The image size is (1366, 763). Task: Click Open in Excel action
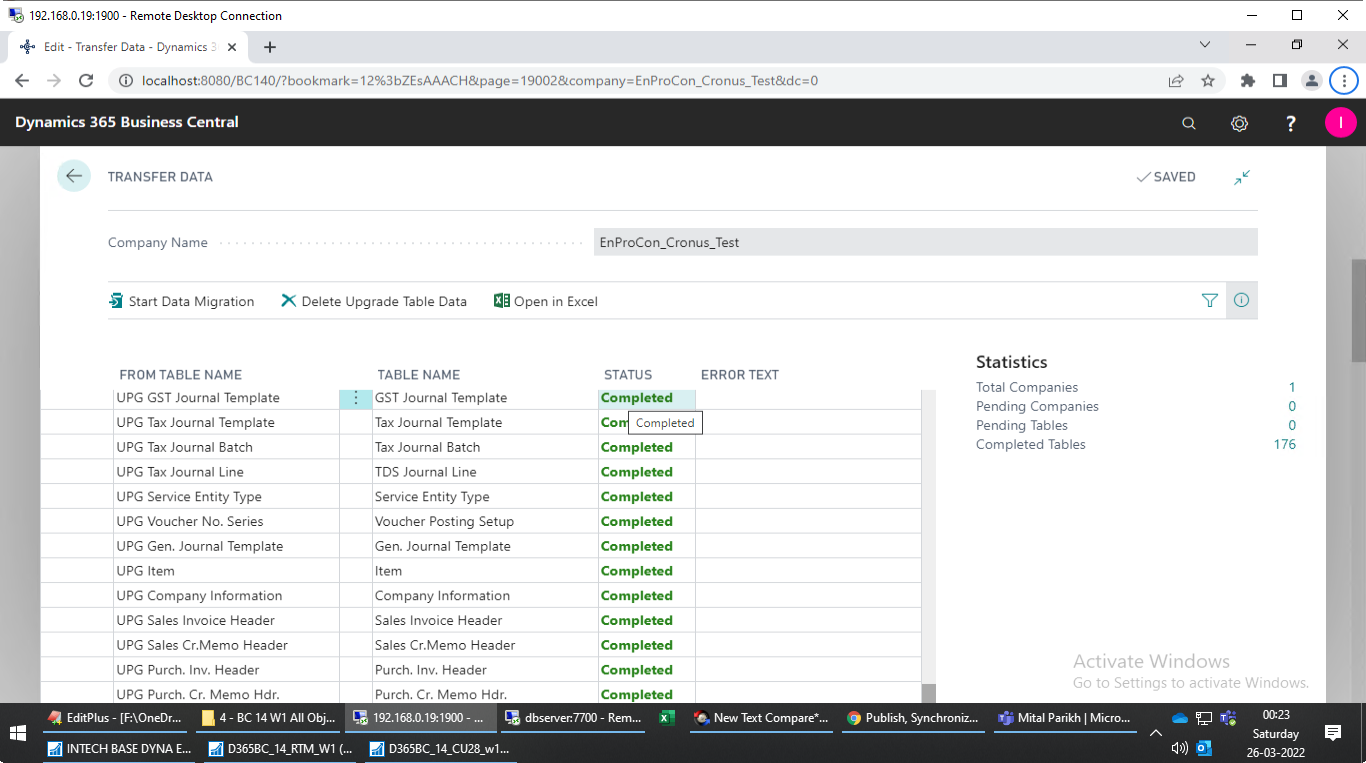(x=546, y=301)
